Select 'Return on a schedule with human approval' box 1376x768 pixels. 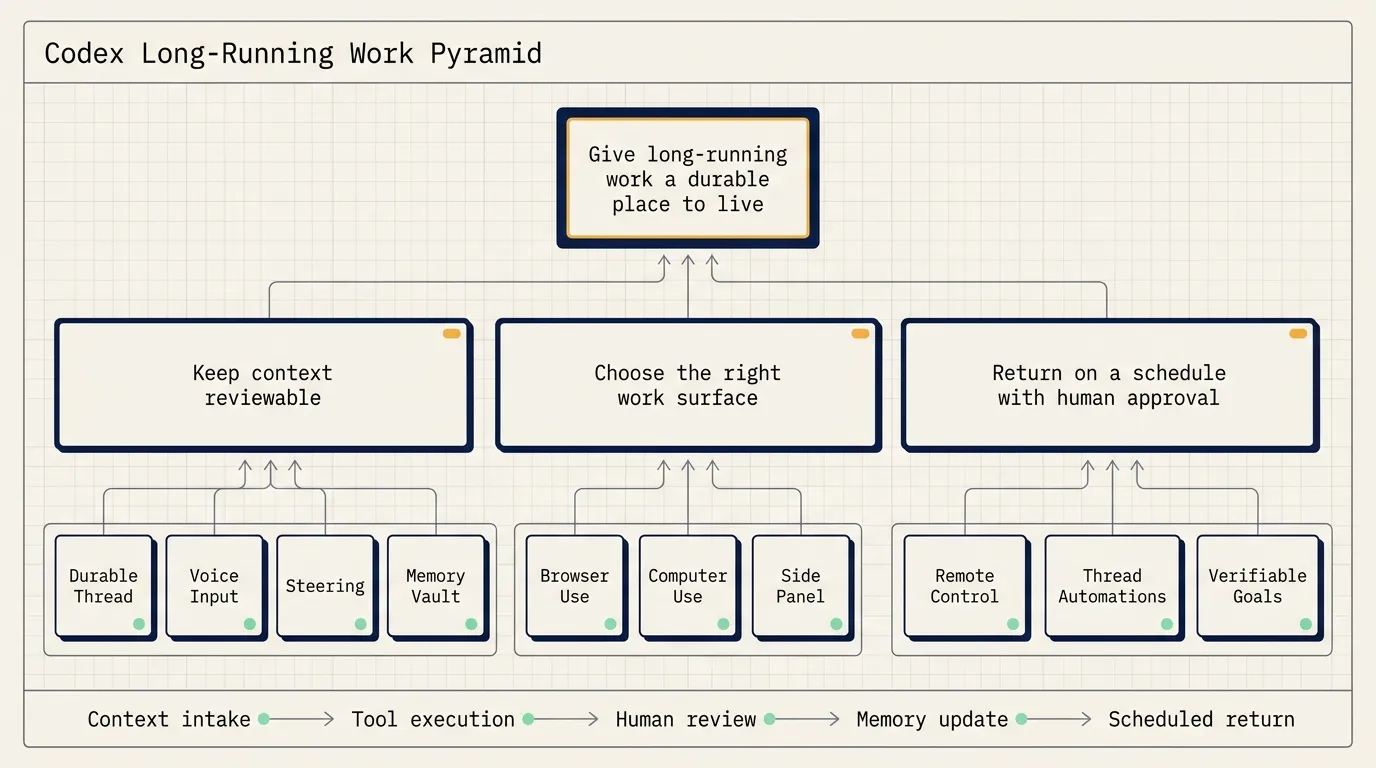coord(1109,385)
